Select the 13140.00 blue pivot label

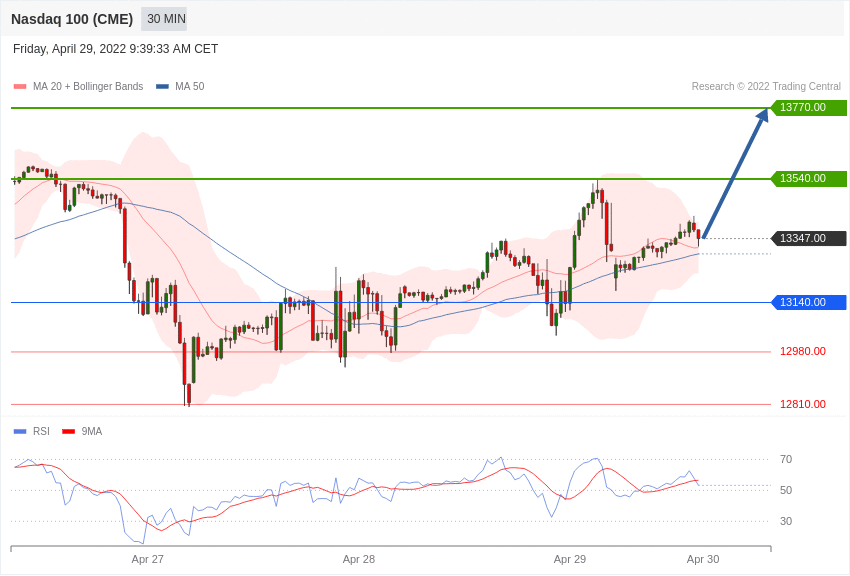click(808, 302)
